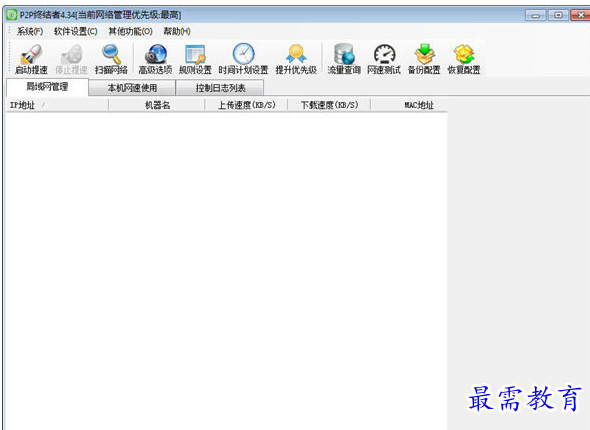590x430 pixels.
Task: Minimize the P2P终结者 window
Action: 536,15
